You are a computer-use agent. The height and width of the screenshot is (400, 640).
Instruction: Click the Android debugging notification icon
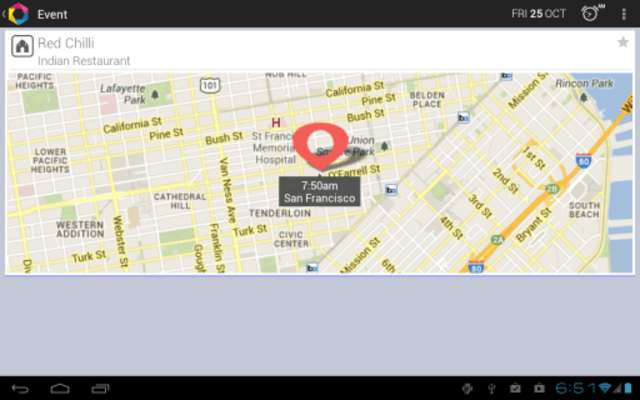(467, 388)
